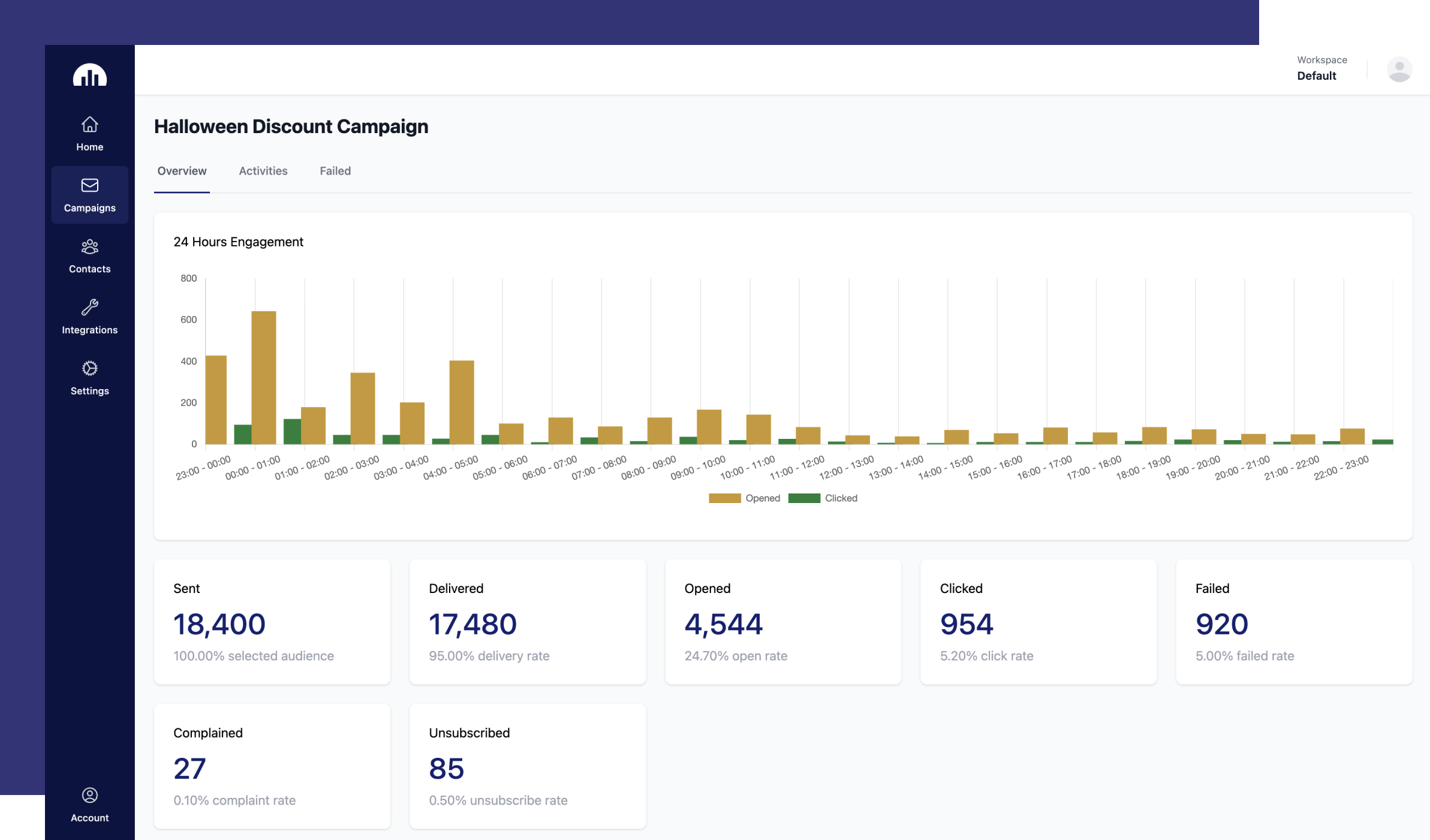Screen dimensions: 1430x840
Task: Click the 04:00 - 05:00 opened bar
Action: [x=461, y=402]
